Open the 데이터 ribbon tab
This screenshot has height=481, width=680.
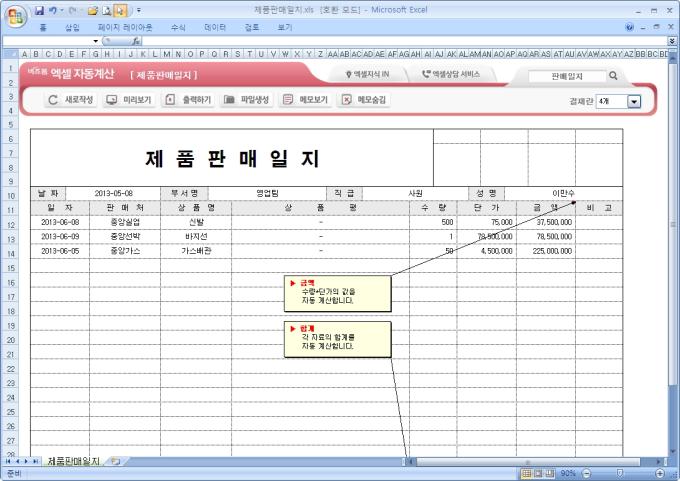pos(215,27)
